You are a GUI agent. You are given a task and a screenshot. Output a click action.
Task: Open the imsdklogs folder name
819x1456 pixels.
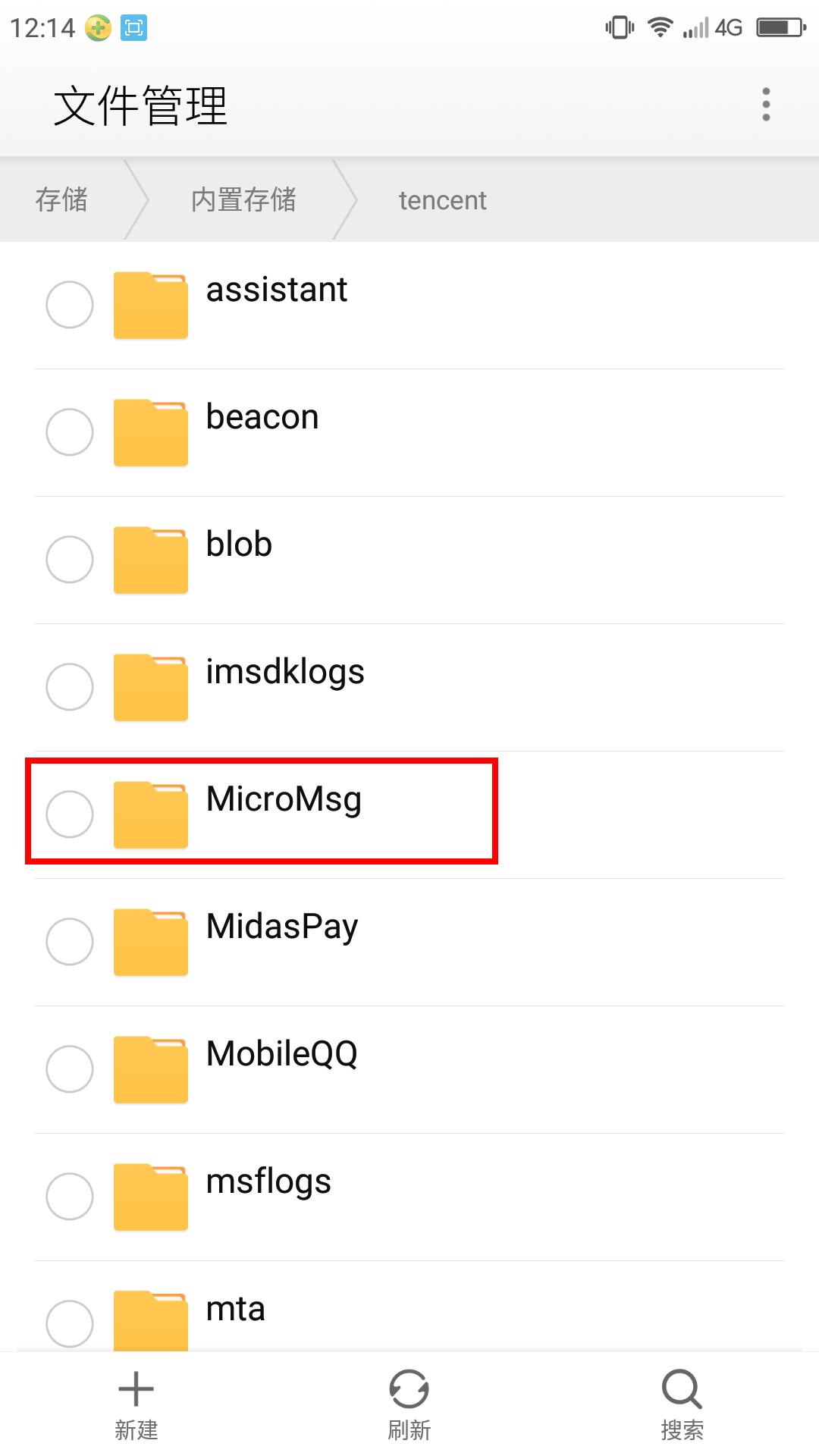[285, 672]
